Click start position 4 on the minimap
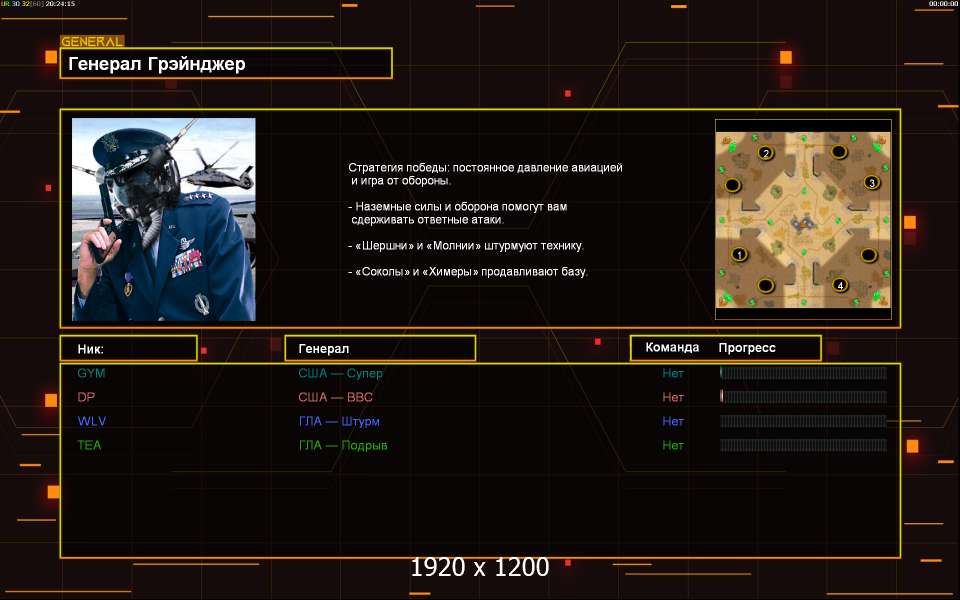 click(x=840, y=285)
